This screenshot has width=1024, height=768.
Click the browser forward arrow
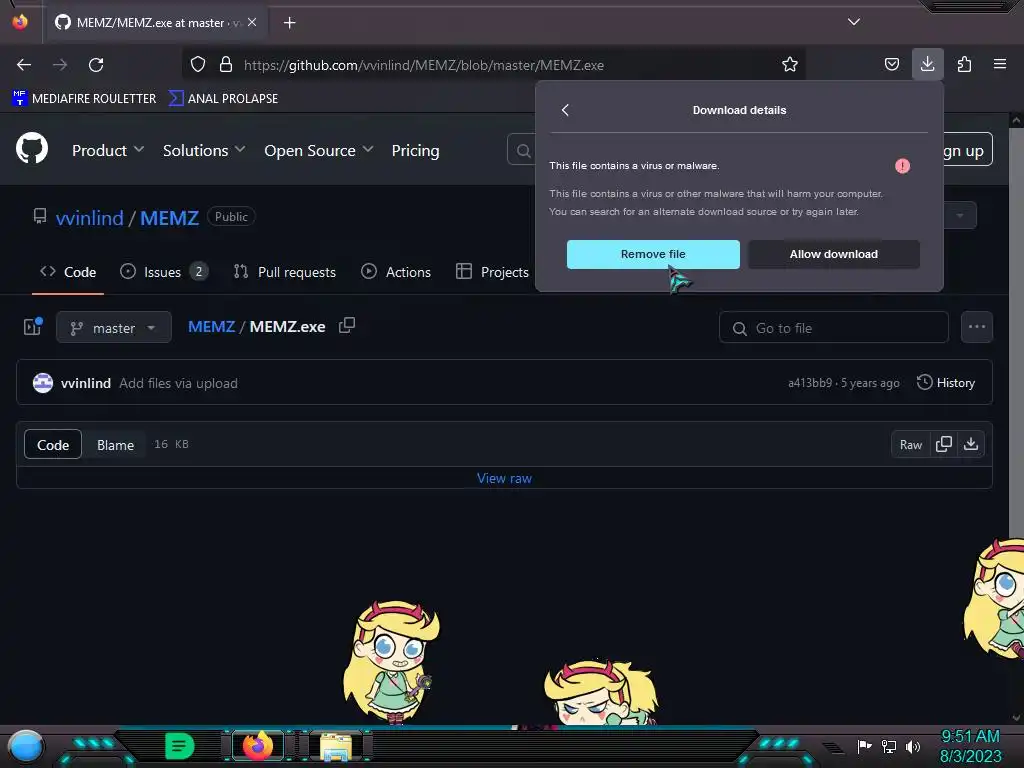[x=60, y=65]
